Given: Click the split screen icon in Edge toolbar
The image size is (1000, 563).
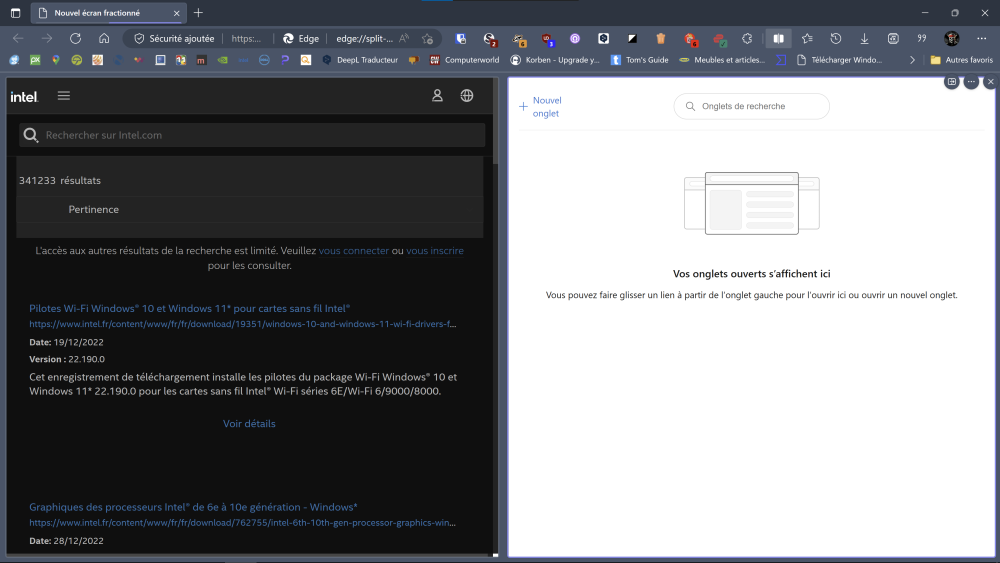Looking at the screenshot, I should point(778,38).
